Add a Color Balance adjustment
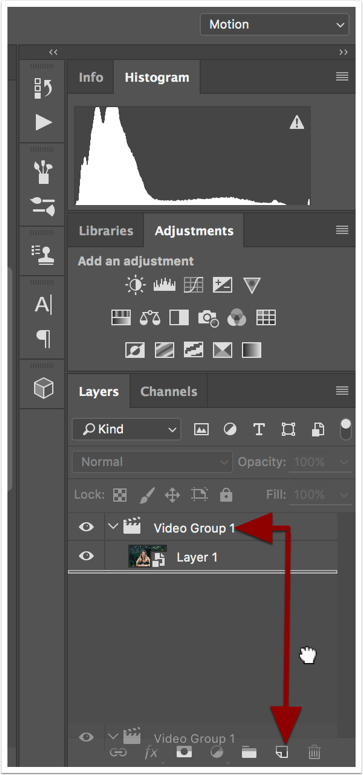Screen dimensions: 363x775 (x=150, y=317)
